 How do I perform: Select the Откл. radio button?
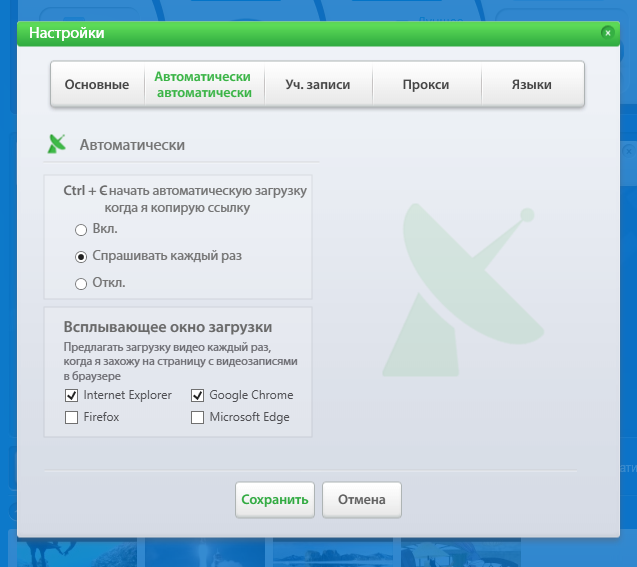[82, 284]
